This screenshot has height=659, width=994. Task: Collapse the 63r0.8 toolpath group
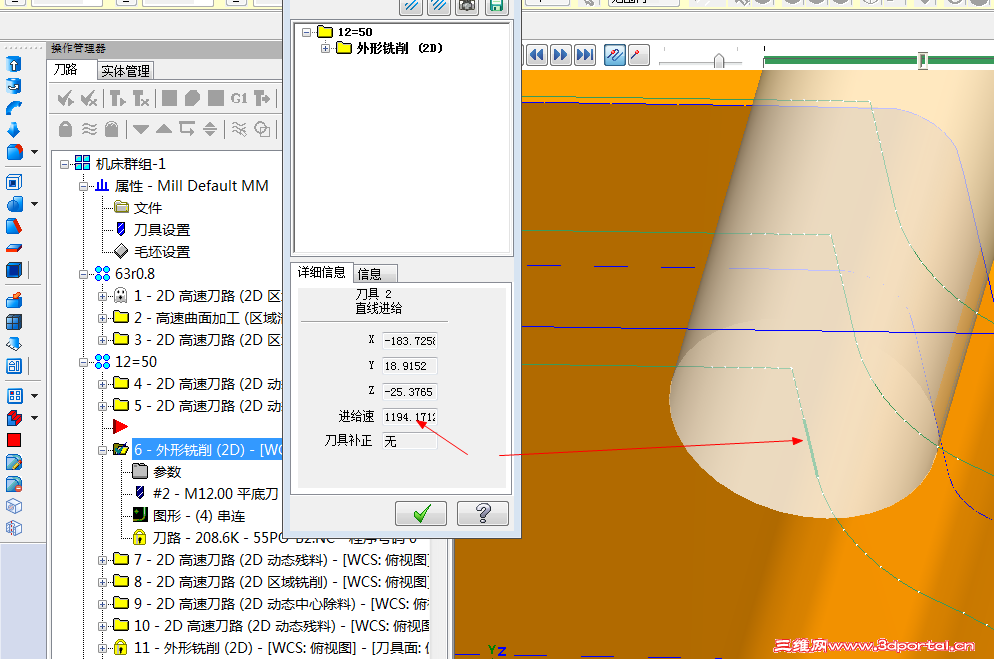[x=83, y=274]
